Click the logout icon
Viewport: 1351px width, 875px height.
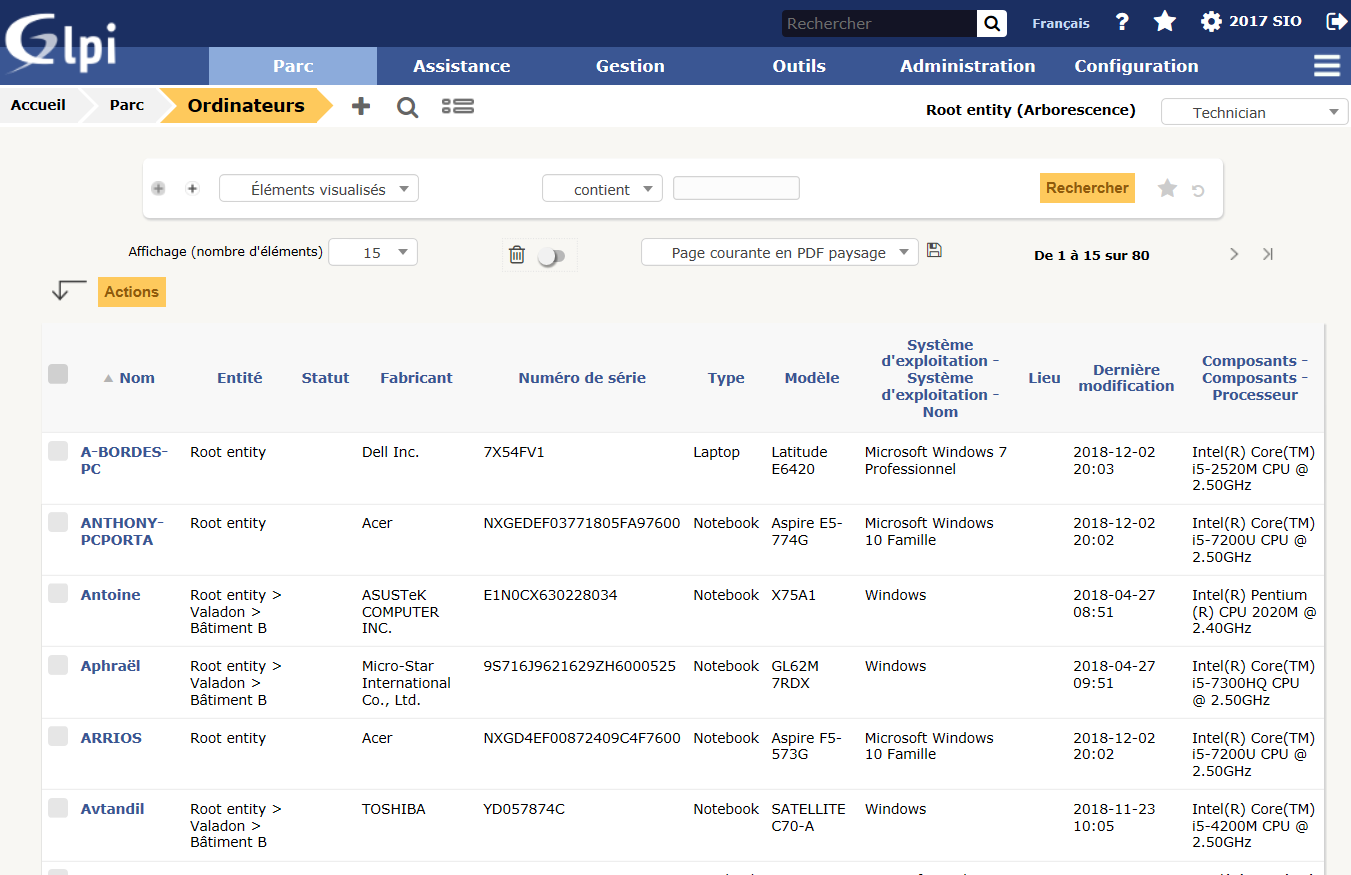point(1336,21)
